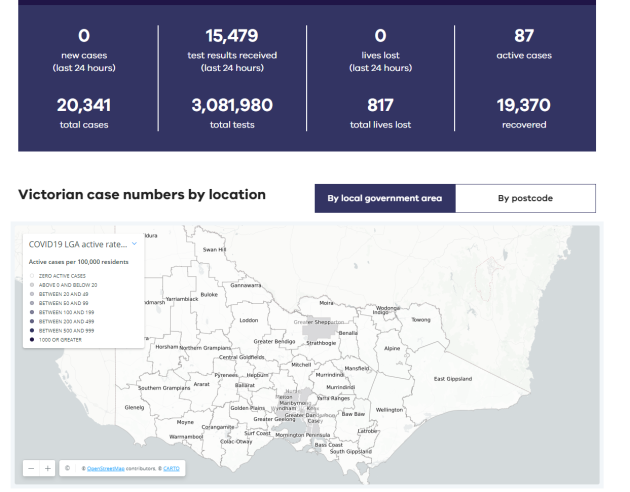Collapse the COVID19 LGA active rate legend
Viewport: 630px width, 492px height.
pyautogui.click(x=134, y=243)
